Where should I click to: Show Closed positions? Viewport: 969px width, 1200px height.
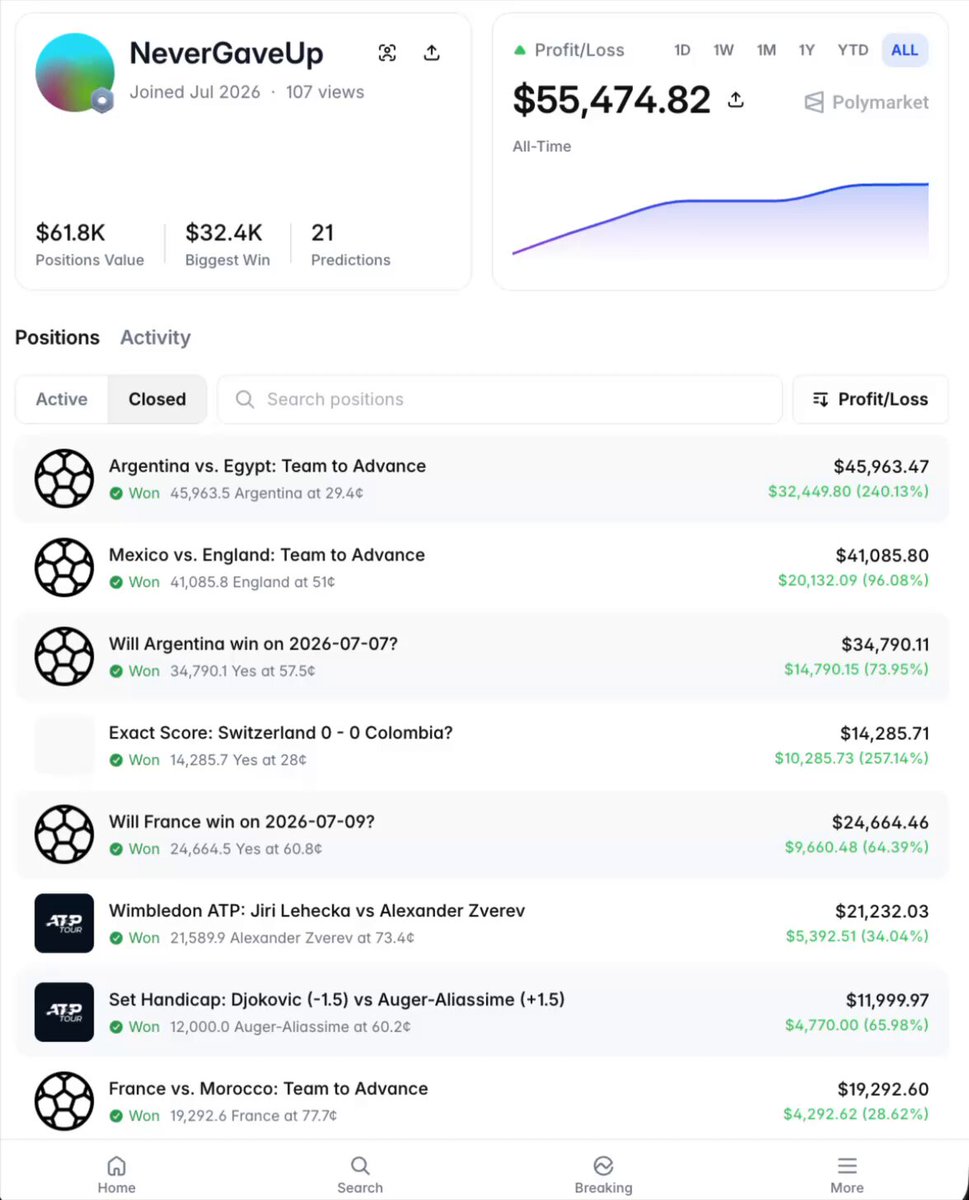click(157, 399)
